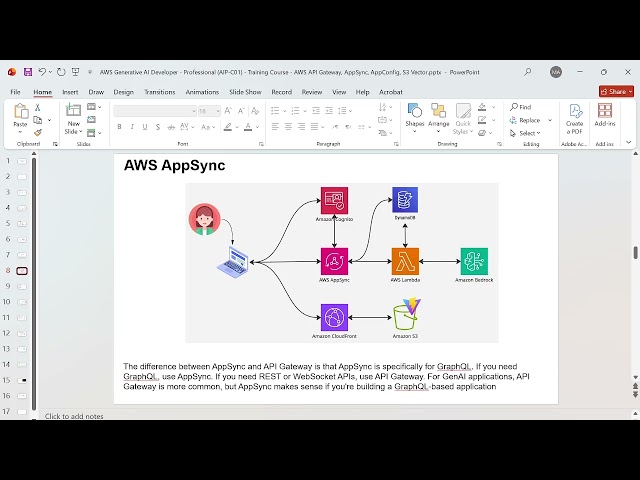Toggle text shadow
The image size is (640, 480).
158,127
